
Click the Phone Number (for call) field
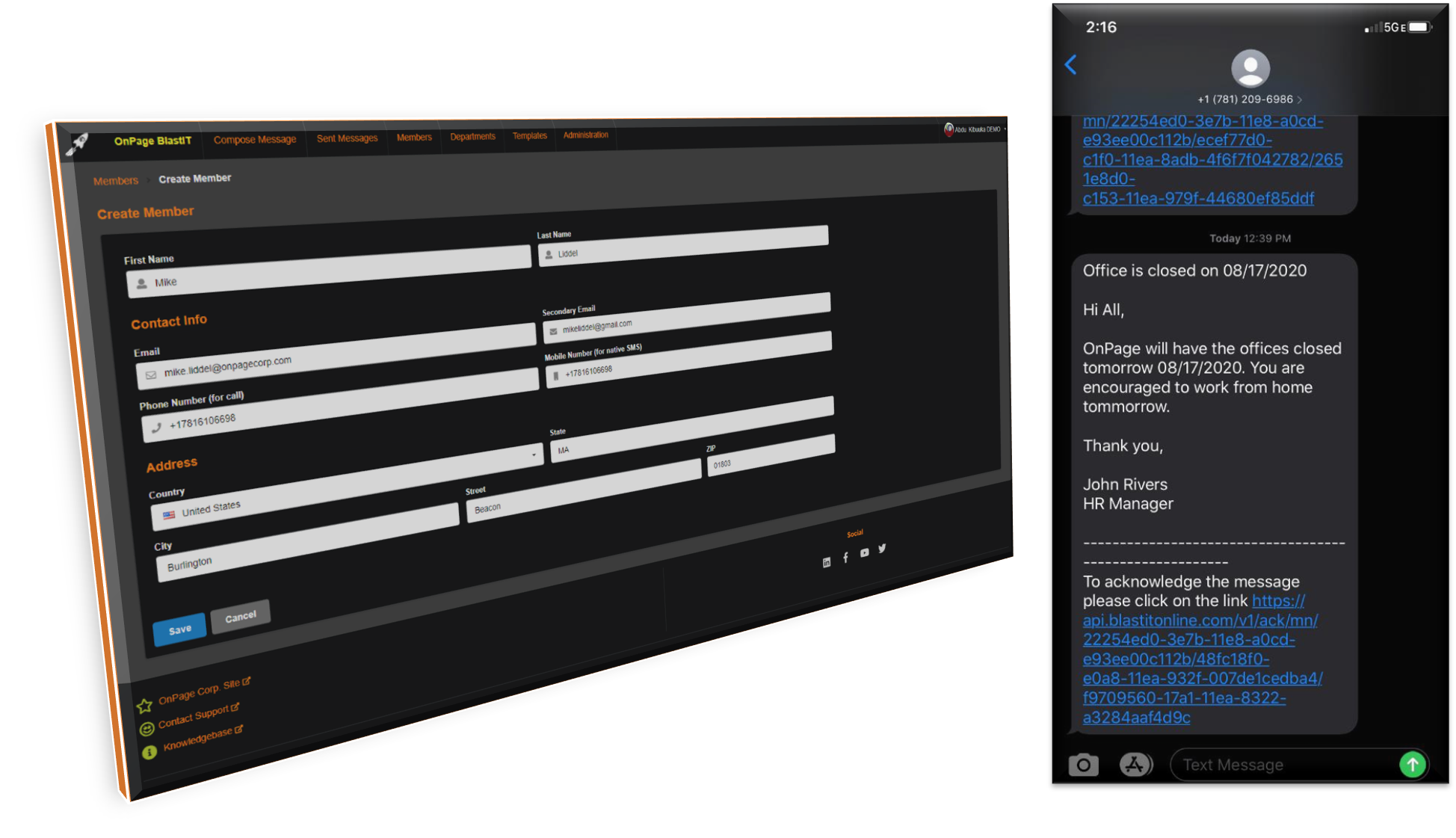(340, 404)
